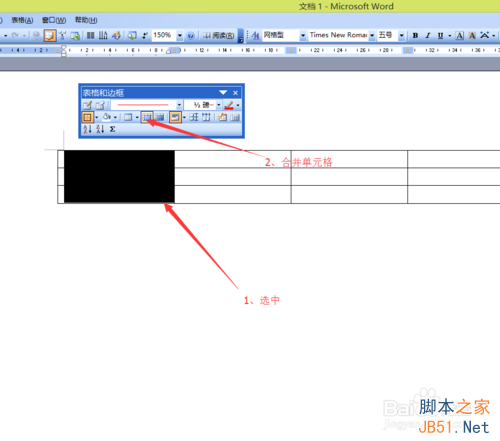The height and width of the screenshot is (441, 500).
Task: Toggle the Document Map icon
Action: pos(132,35)
